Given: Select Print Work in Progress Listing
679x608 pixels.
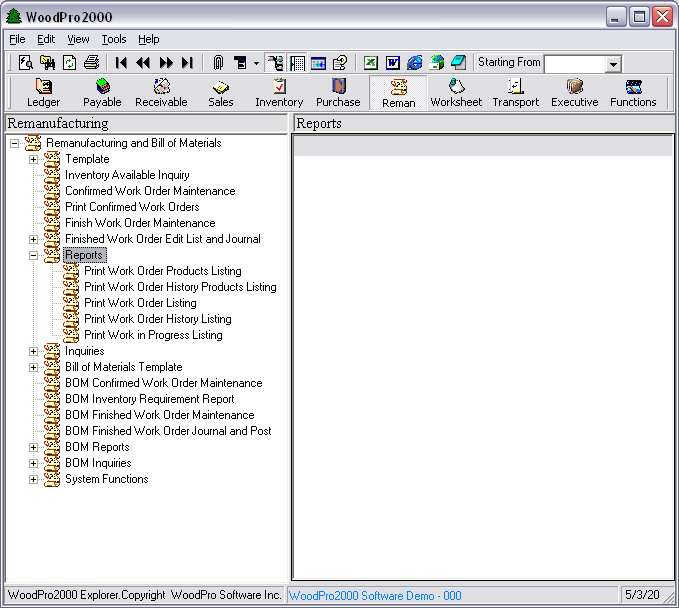Looking at the screenshot, I should coord(153,335).
